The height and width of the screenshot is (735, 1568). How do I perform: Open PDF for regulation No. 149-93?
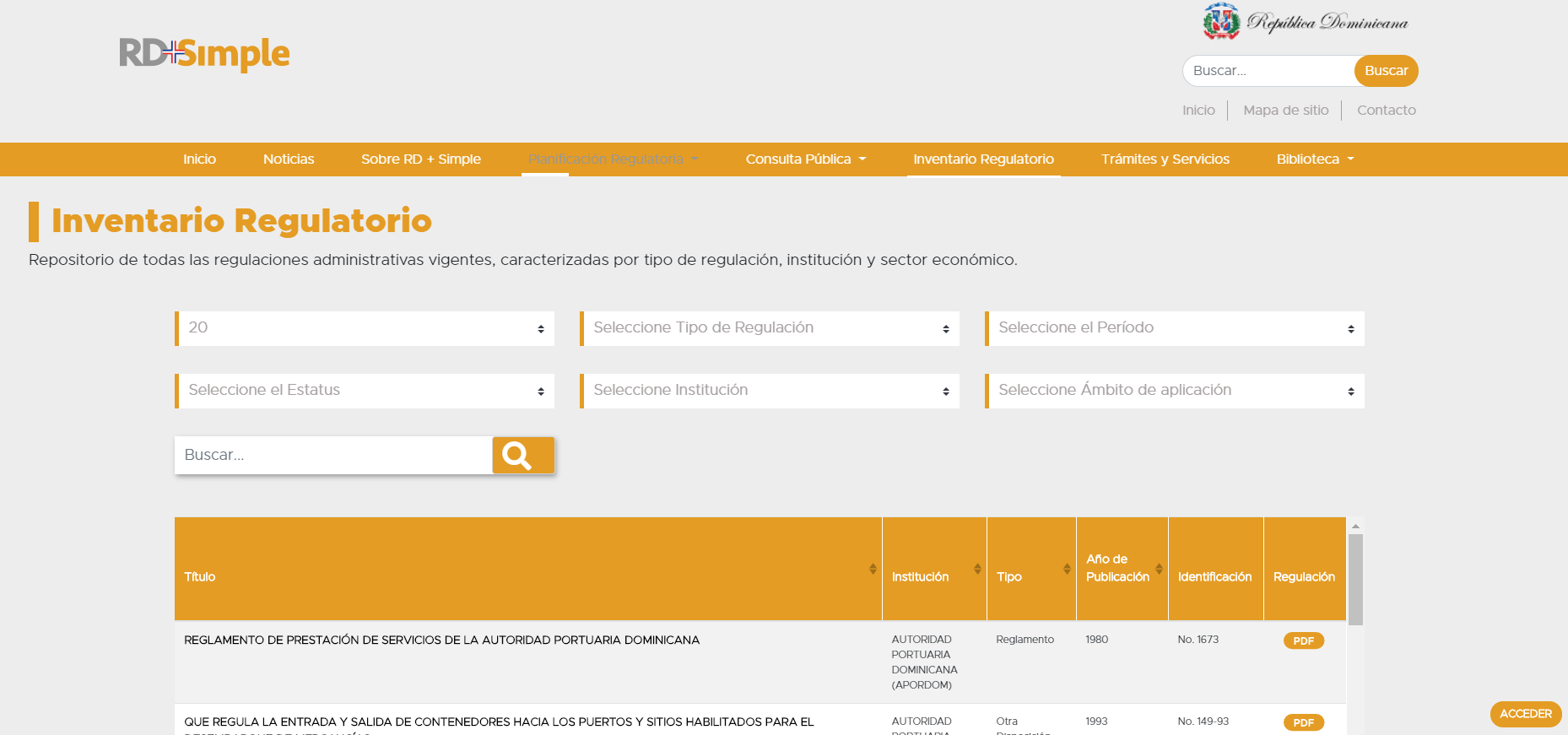coord(1303,722)
